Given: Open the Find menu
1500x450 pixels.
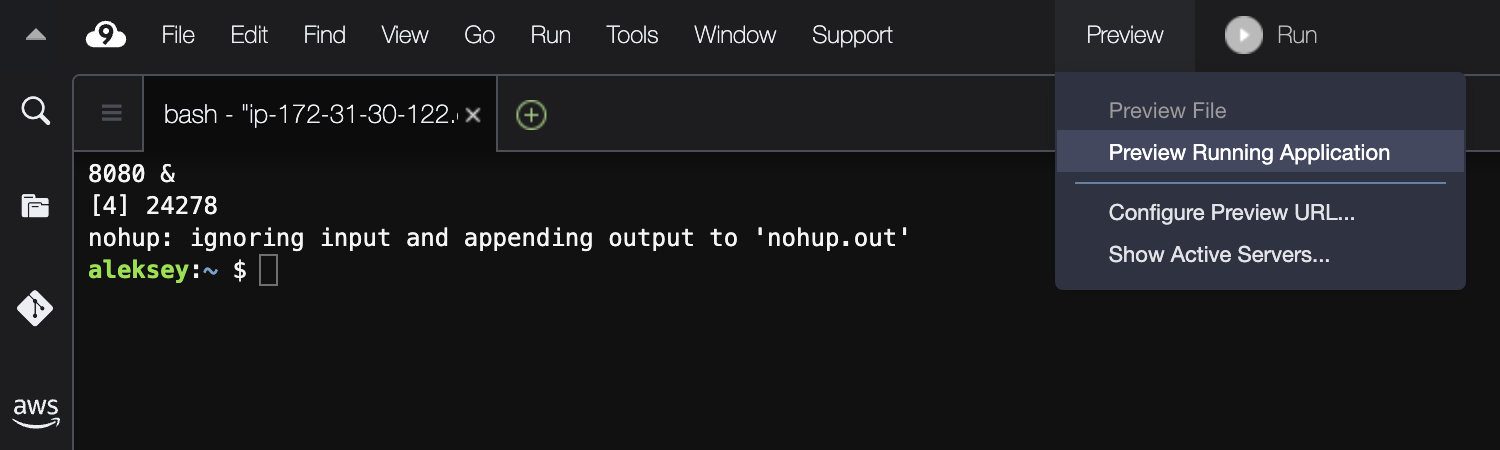Looking at the screenshot, I should pyautogui.click(x=325, y=35).
